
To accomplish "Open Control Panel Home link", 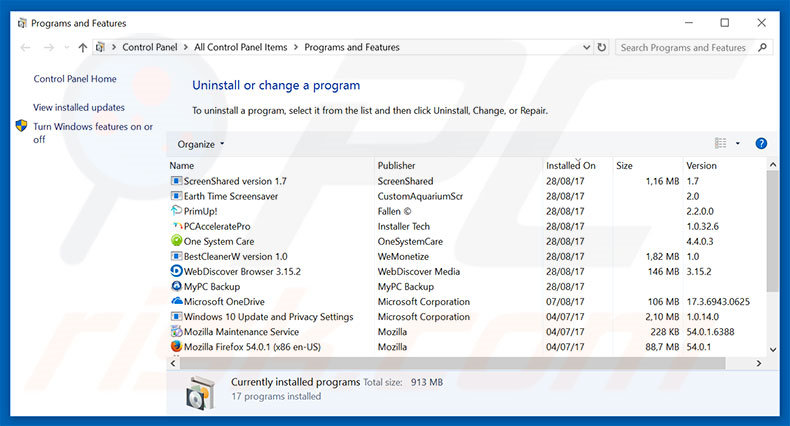I will click(x=75, y=79).
